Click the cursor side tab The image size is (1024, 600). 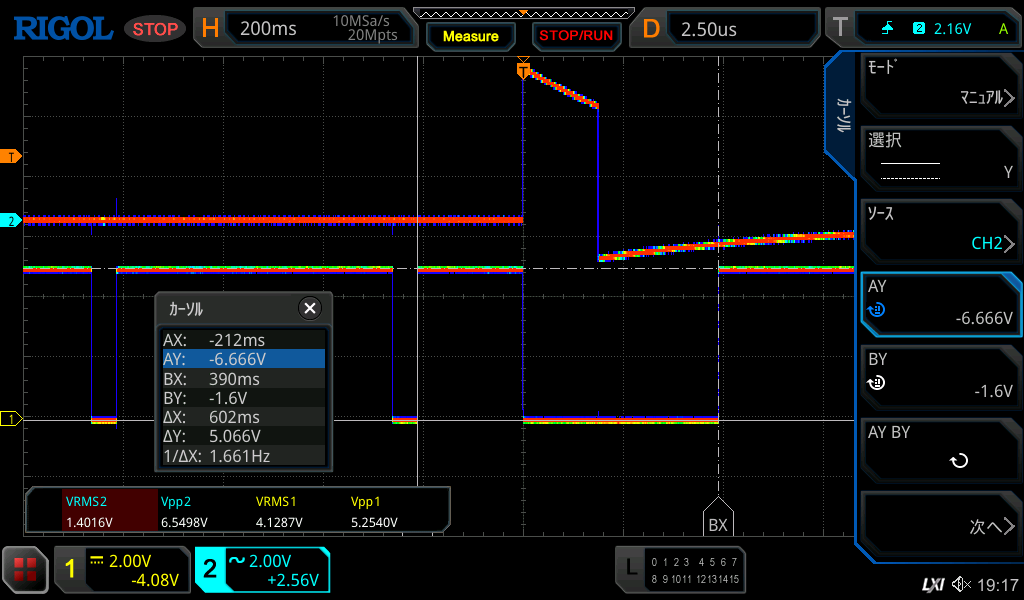point(843,115)
